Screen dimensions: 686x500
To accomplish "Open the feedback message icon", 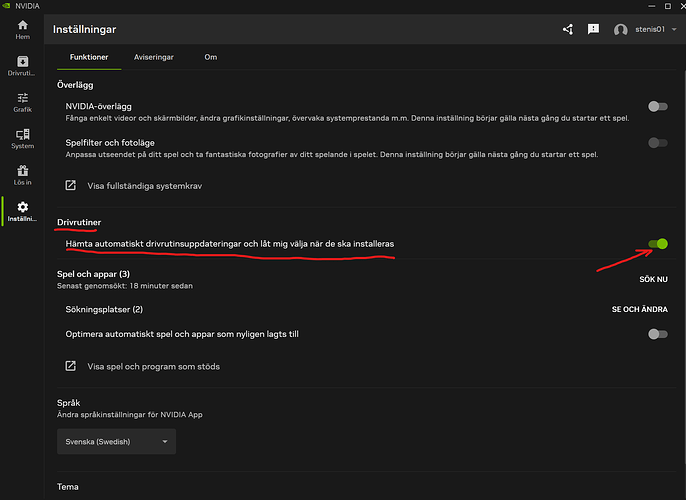I will 593,29.
